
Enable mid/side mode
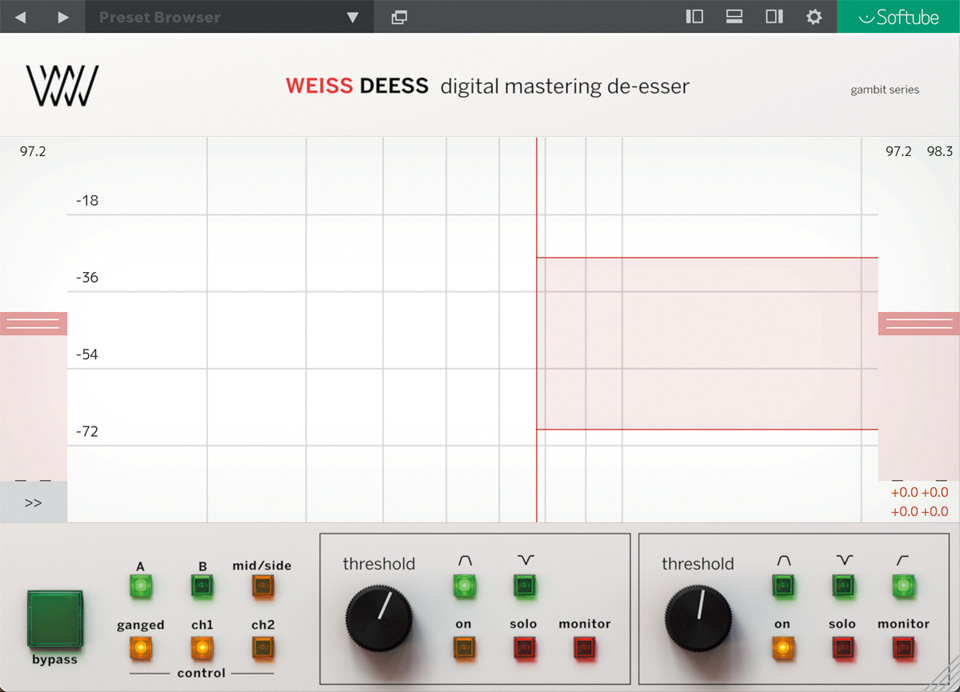pos(263,586)
